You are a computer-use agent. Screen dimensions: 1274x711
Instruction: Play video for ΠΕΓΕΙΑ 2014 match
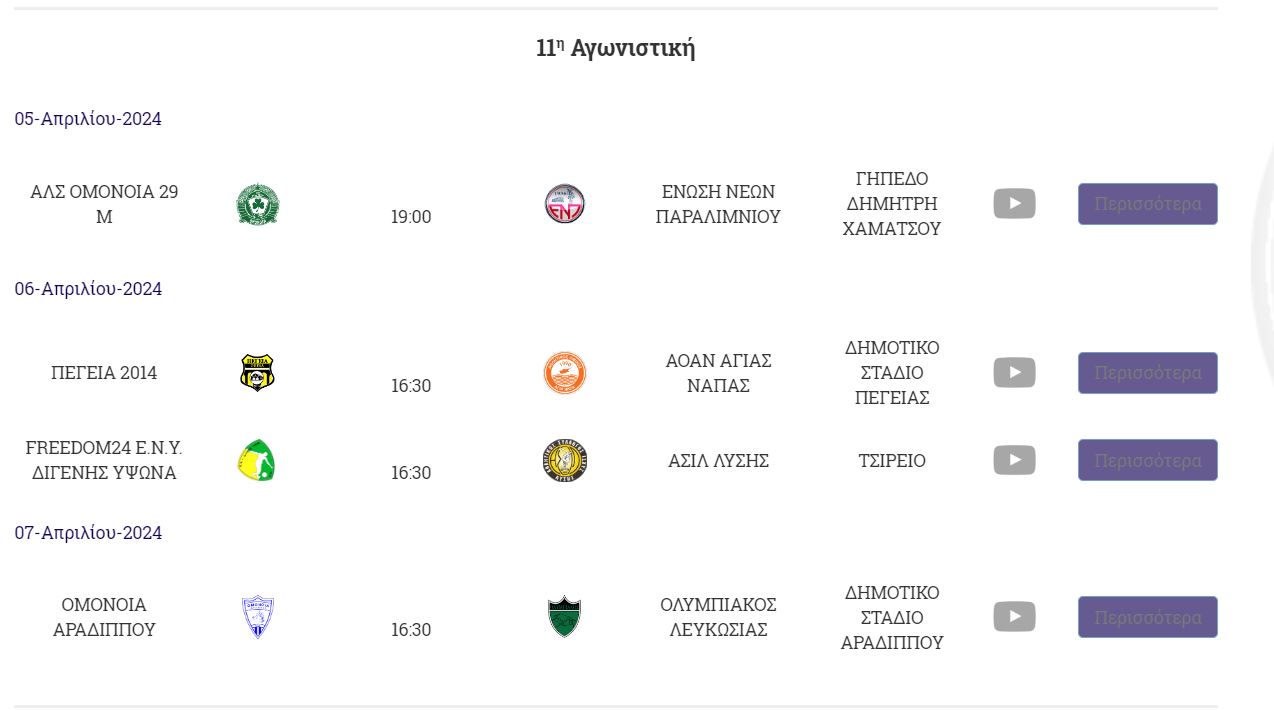[1014, 373]
